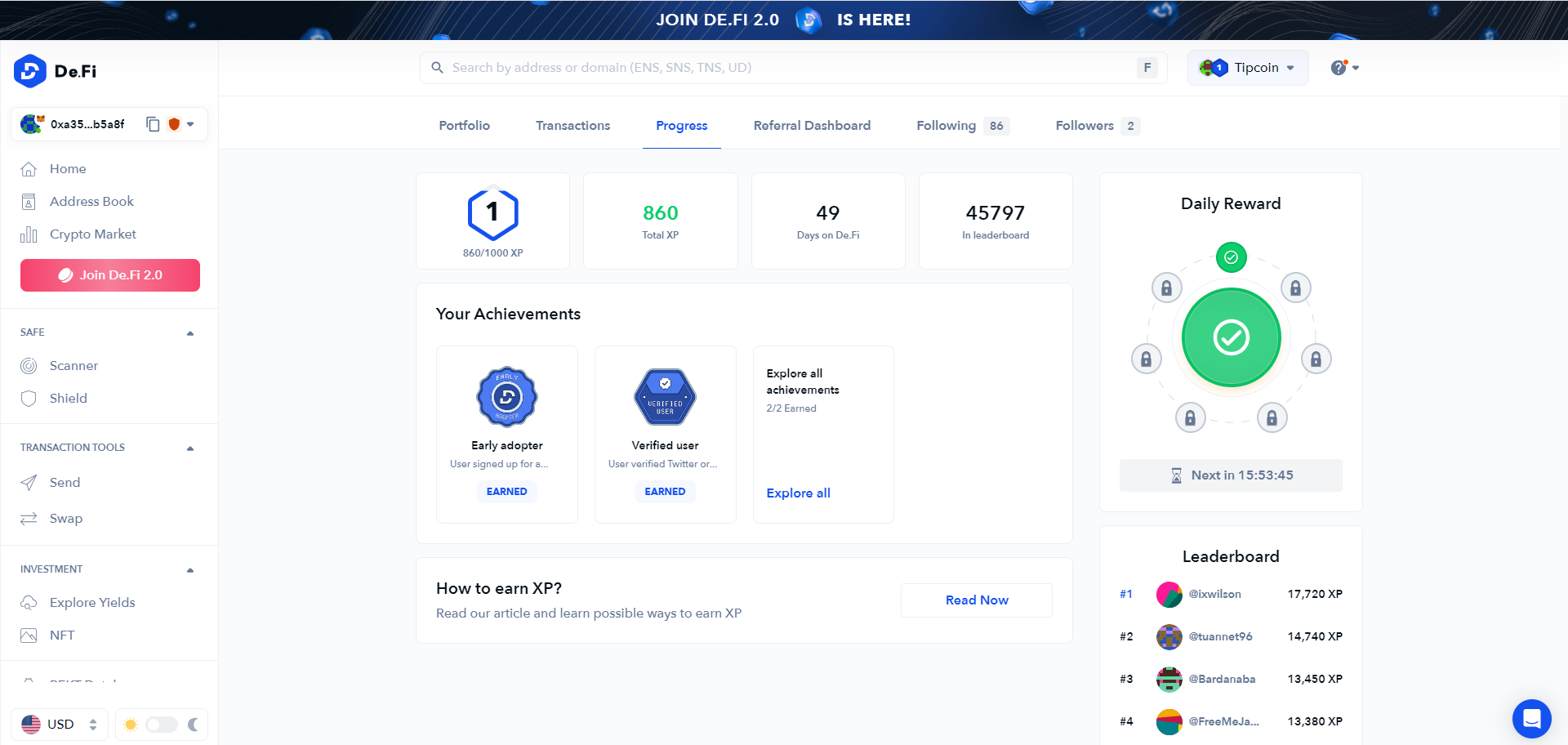Open the Referral Dashboard tab

click(x=813, y=126)
